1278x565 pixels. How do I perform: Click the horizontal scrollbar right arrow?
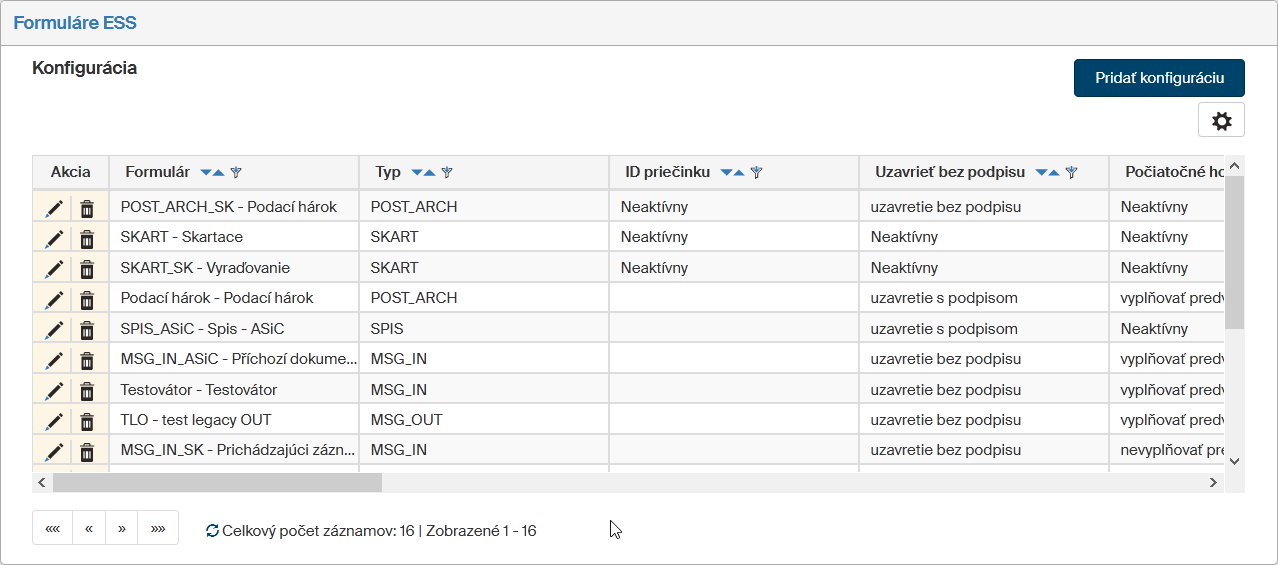coord(1213,482)
